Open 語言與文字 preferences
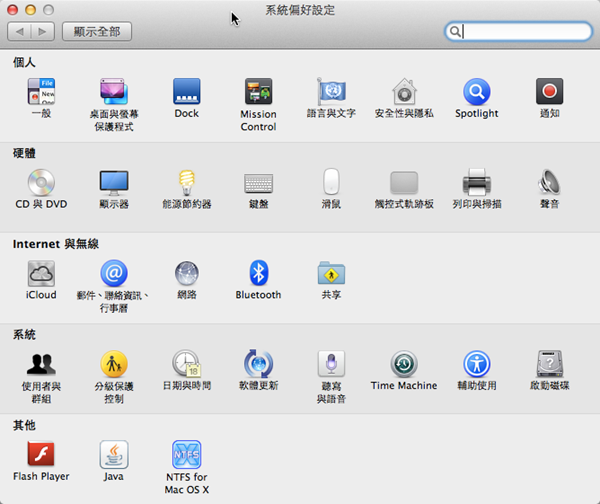600x504 pixels. (331, 92)
